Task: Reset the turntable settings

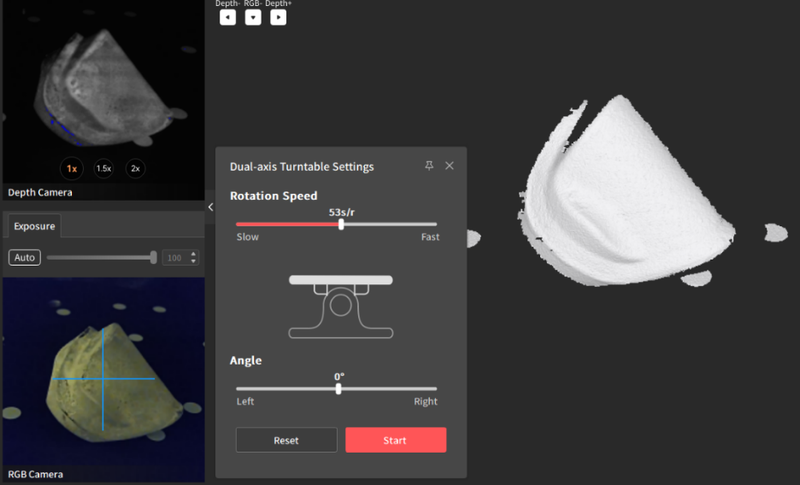Action: click(286, 440)
